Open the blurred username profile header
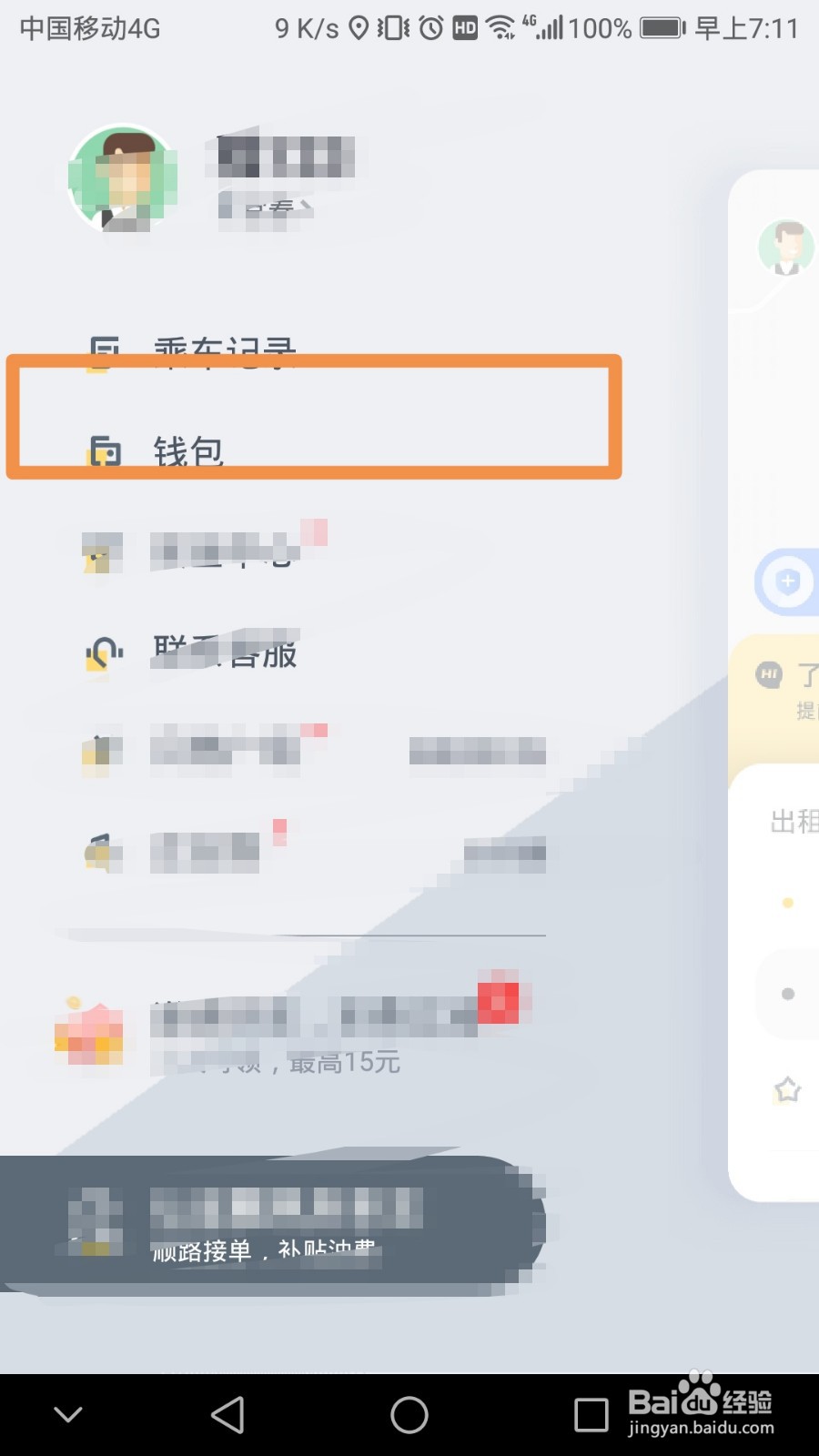Image resolution: width=819 pixels, height=1456 pixels. click(285, 177)
